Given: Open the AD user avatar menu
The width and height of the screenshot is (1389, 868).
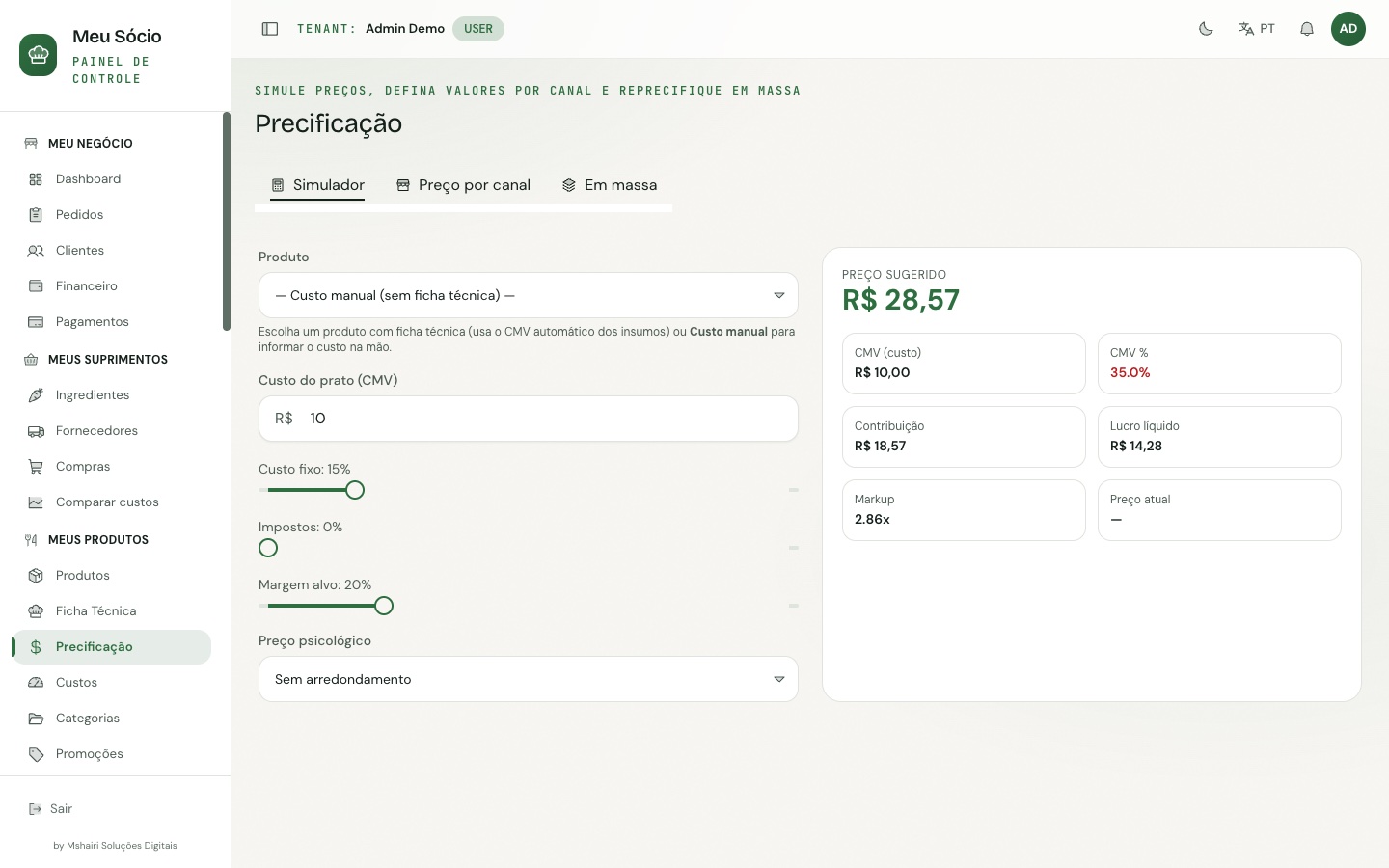Looking at the screenshot, I should pyautogui.click(x=1348, y=29).
